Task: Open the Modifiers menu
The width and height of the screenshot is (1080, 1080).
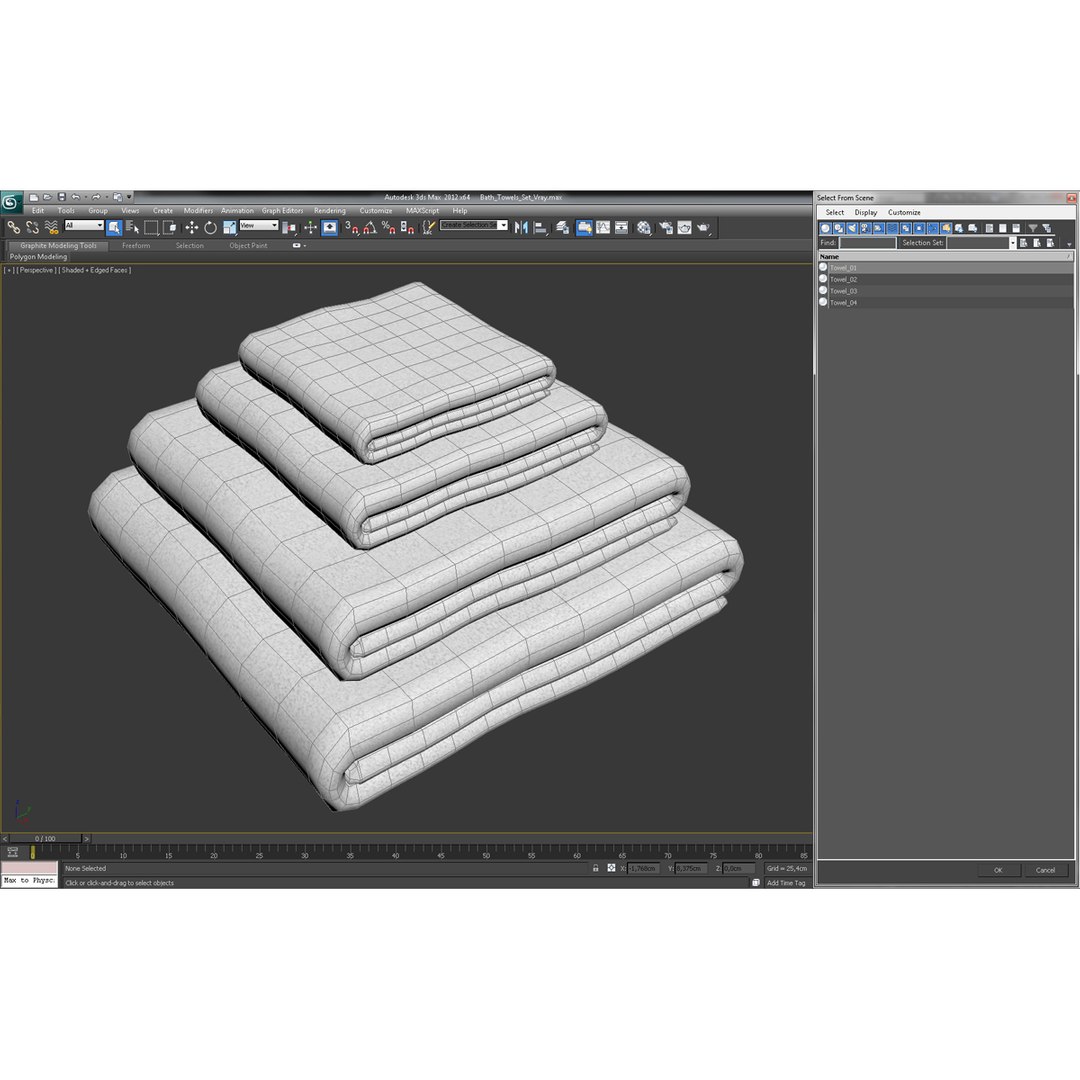Action: point(198,211)
